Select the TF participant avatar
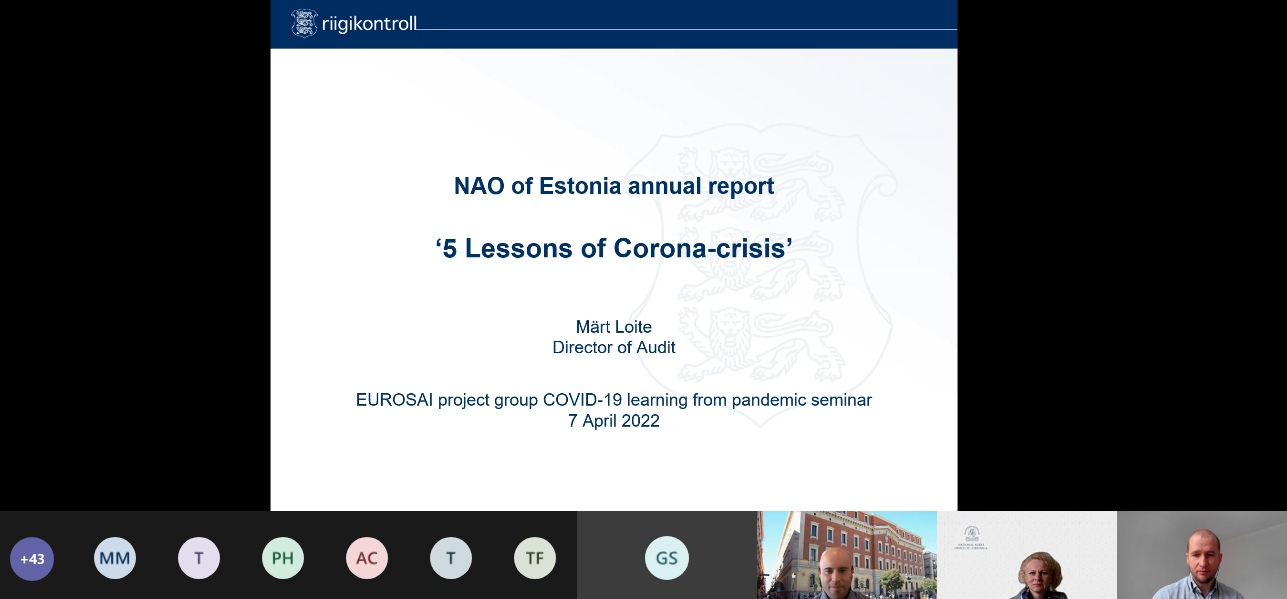Viewport: 1287px width, 599px height. point(535,558)
